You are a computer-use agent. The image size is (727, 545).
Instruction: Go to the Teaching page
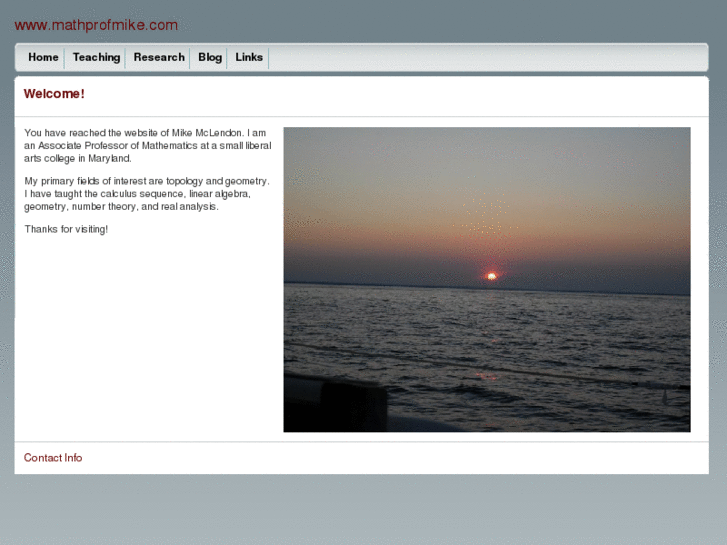[x=96, y=57]
